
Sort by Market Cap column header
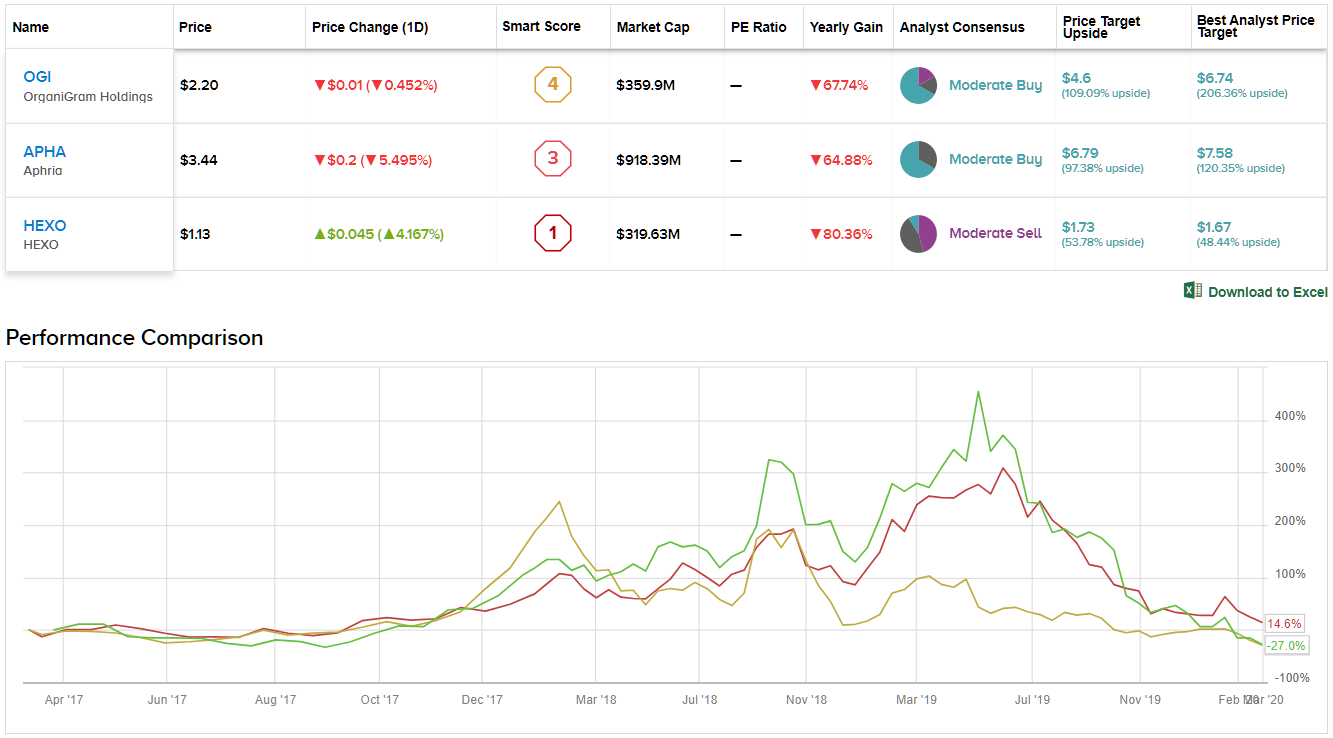coord(653,27)
